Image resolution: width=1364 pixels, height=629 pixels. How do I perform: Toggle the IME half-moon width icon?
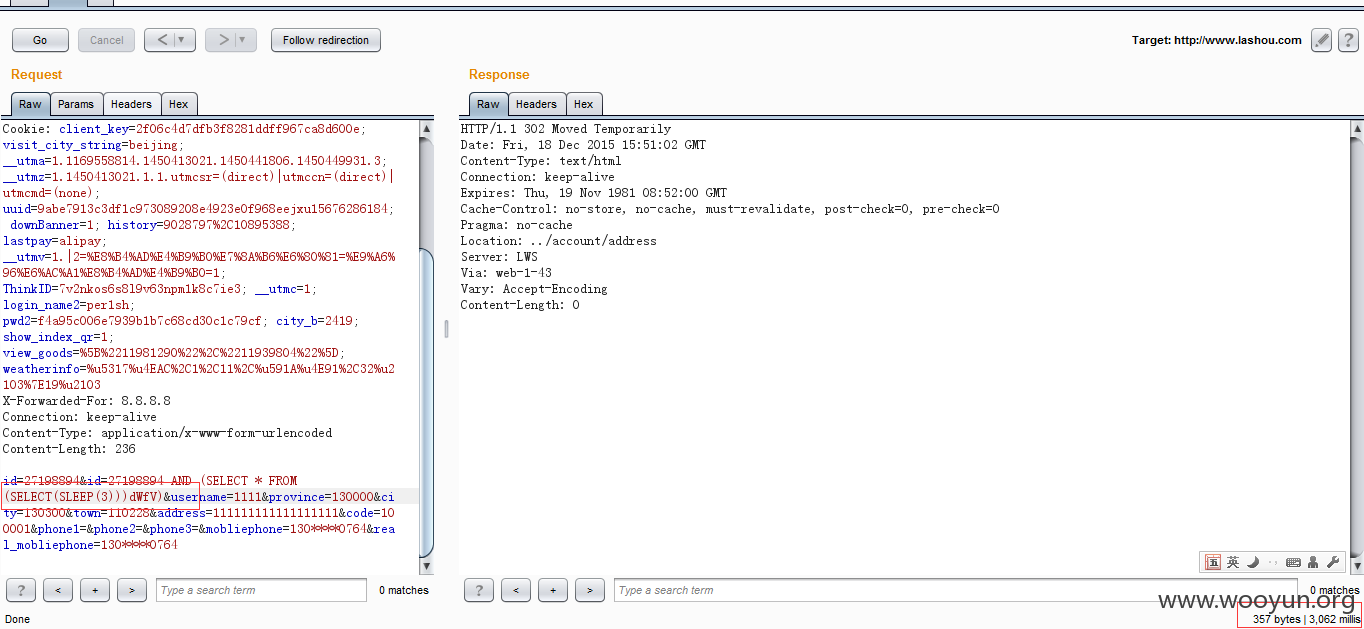coord(1253,562)
